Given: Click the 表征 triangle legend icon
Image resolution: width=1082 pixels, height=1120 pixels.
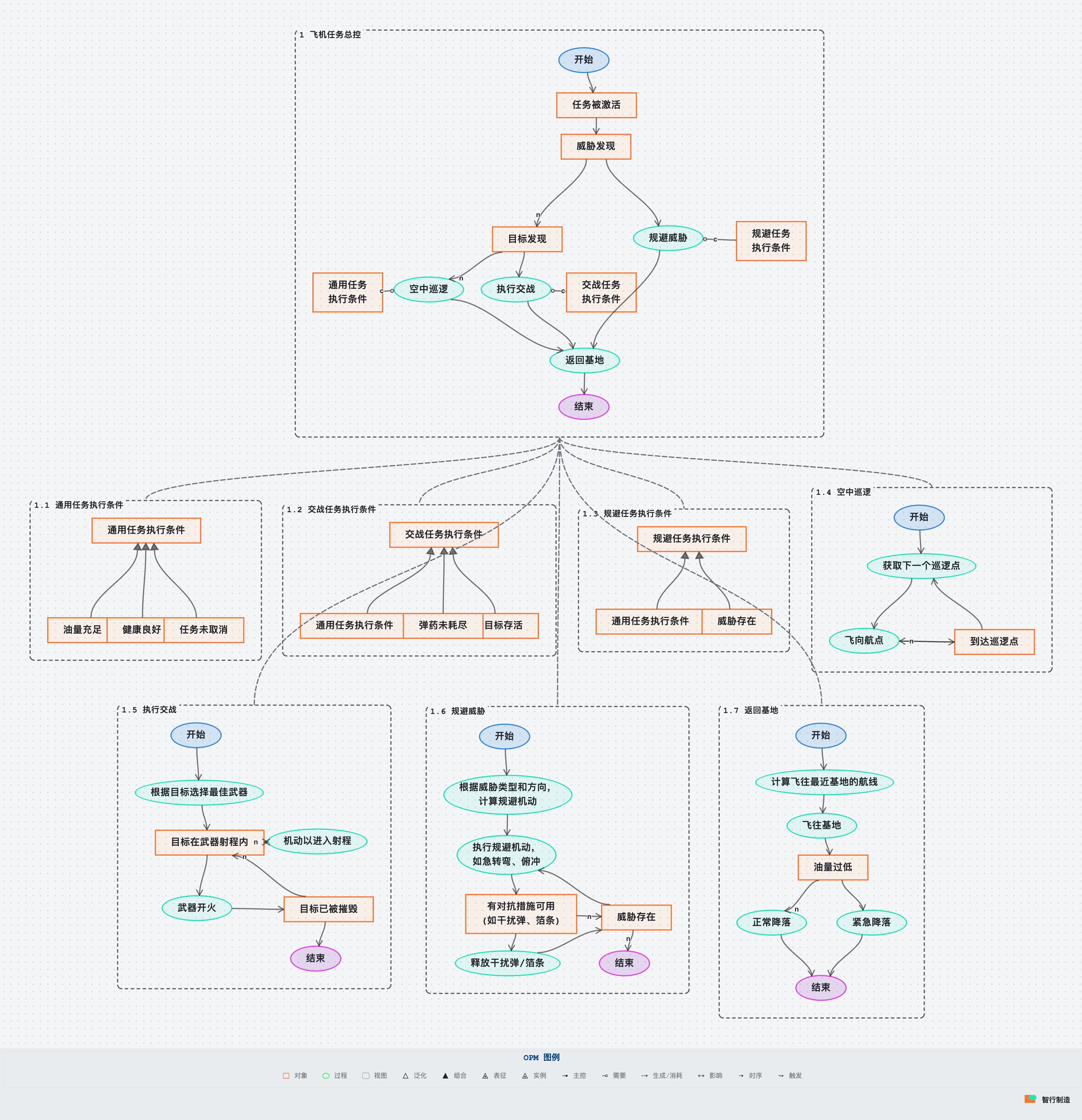Looking at the screenshot, I should (485, 1075).
